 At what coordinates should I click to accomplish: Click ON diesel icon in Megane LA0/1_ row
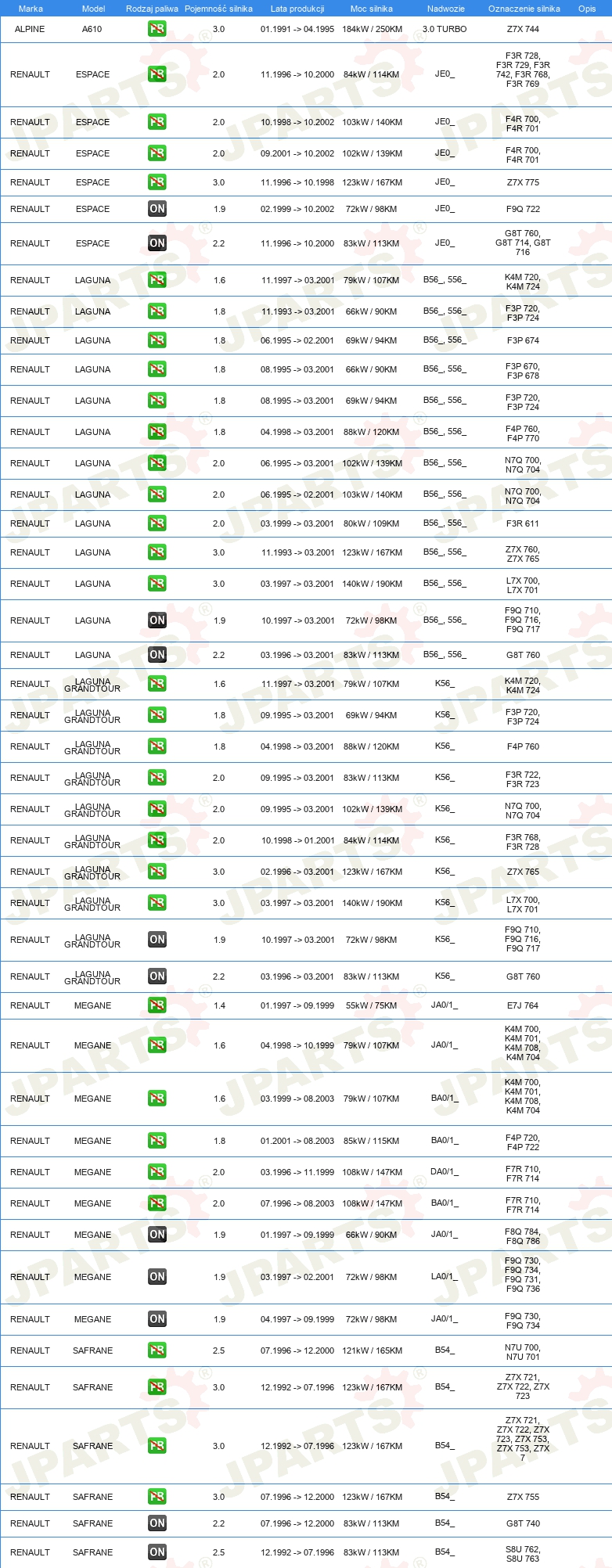pyautogui.click(x=157, y=1277)
